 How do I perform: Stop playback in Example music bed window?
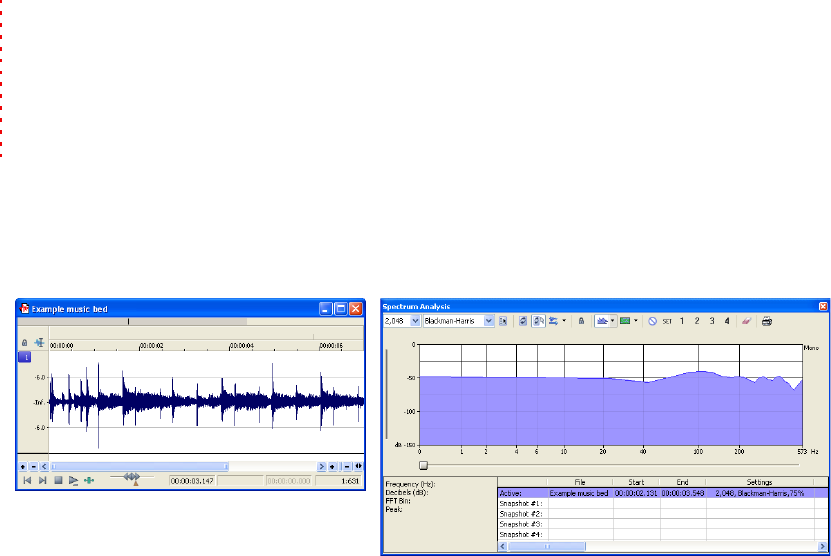pos(58,480)
